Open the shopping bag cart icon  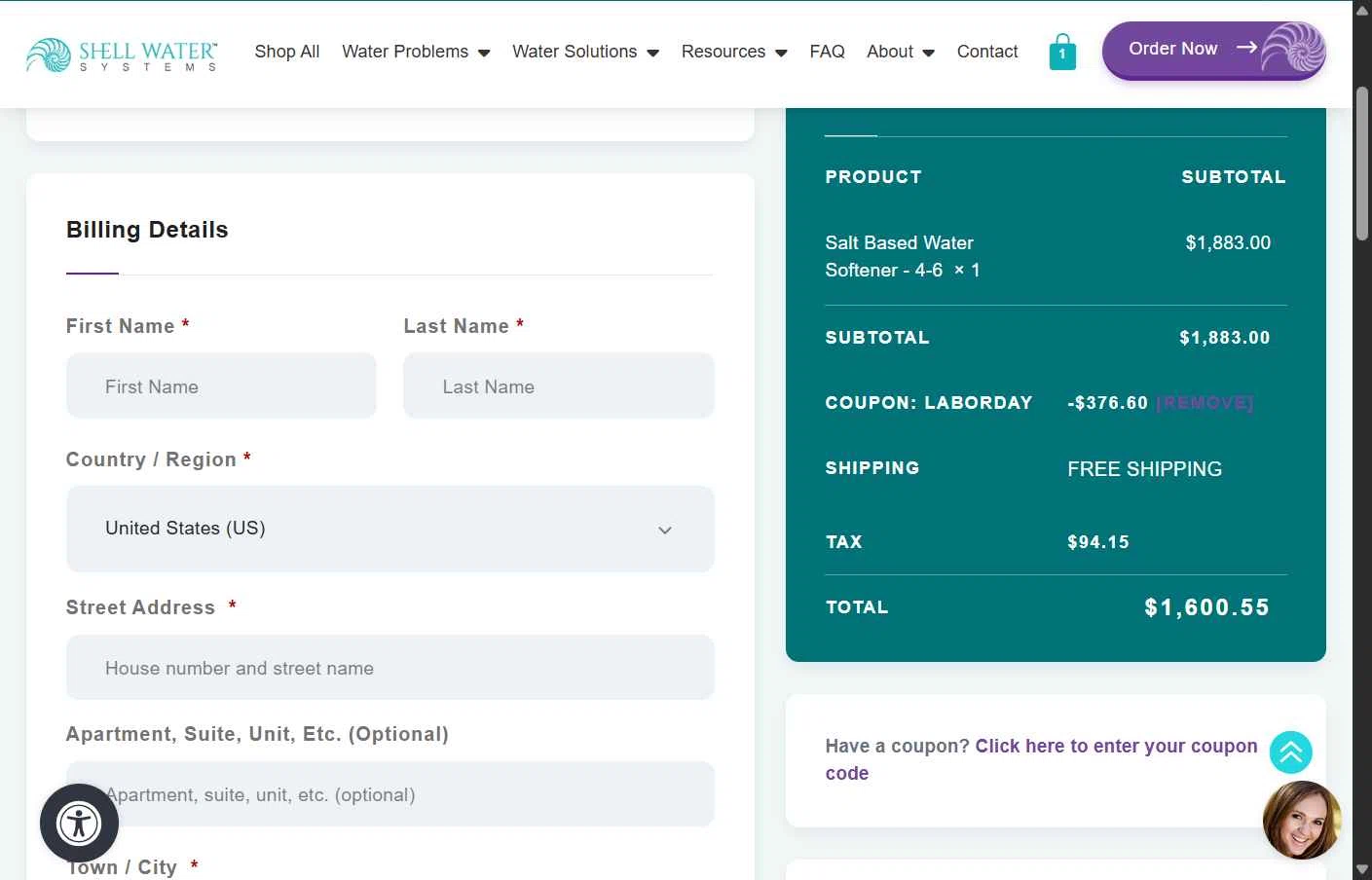pyautogui.click(x=1062, y=53)
